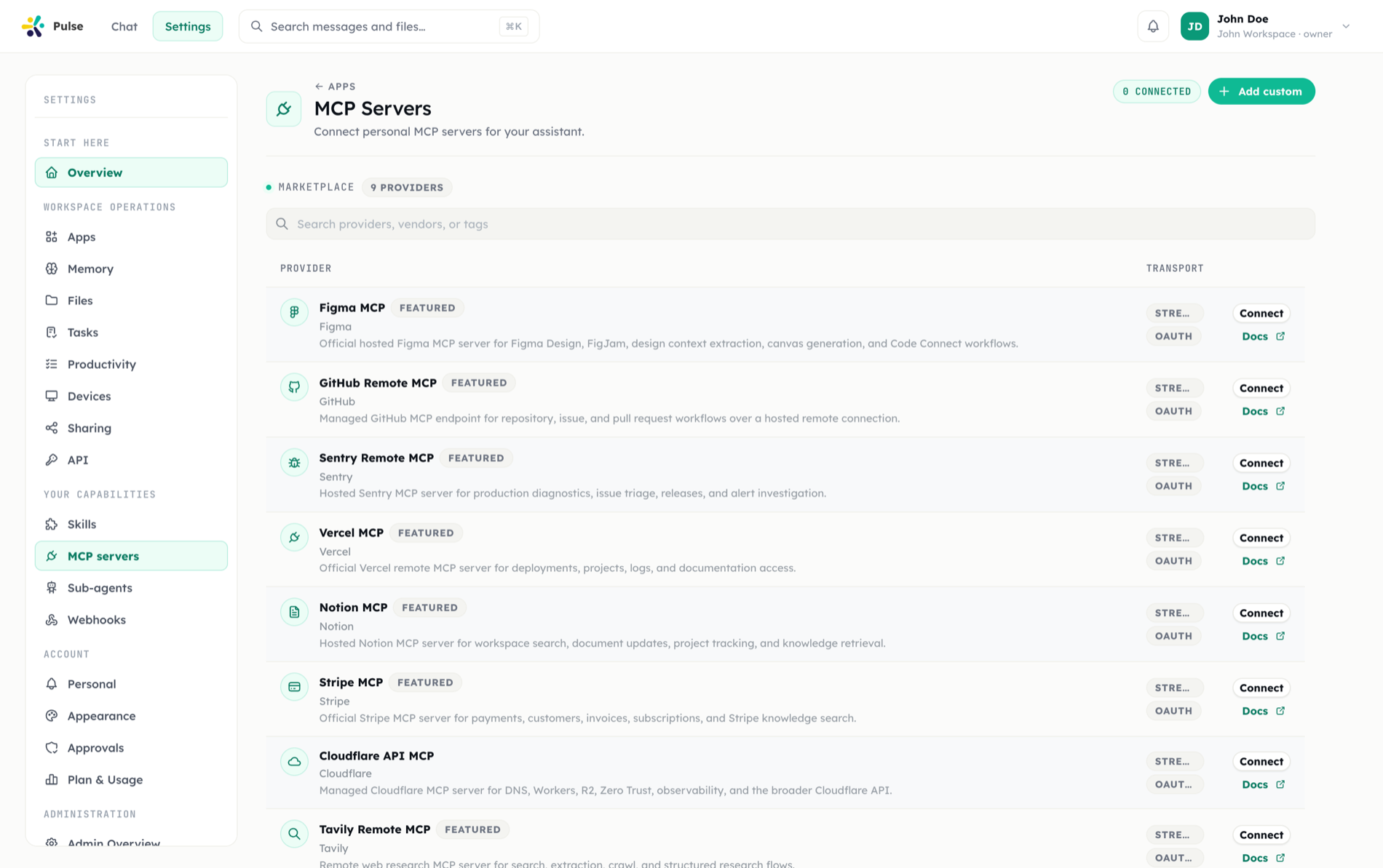This screenshot has width=1383, height=868.
Task: Click the Featured tag on Notion MCP
Action: 429,608
